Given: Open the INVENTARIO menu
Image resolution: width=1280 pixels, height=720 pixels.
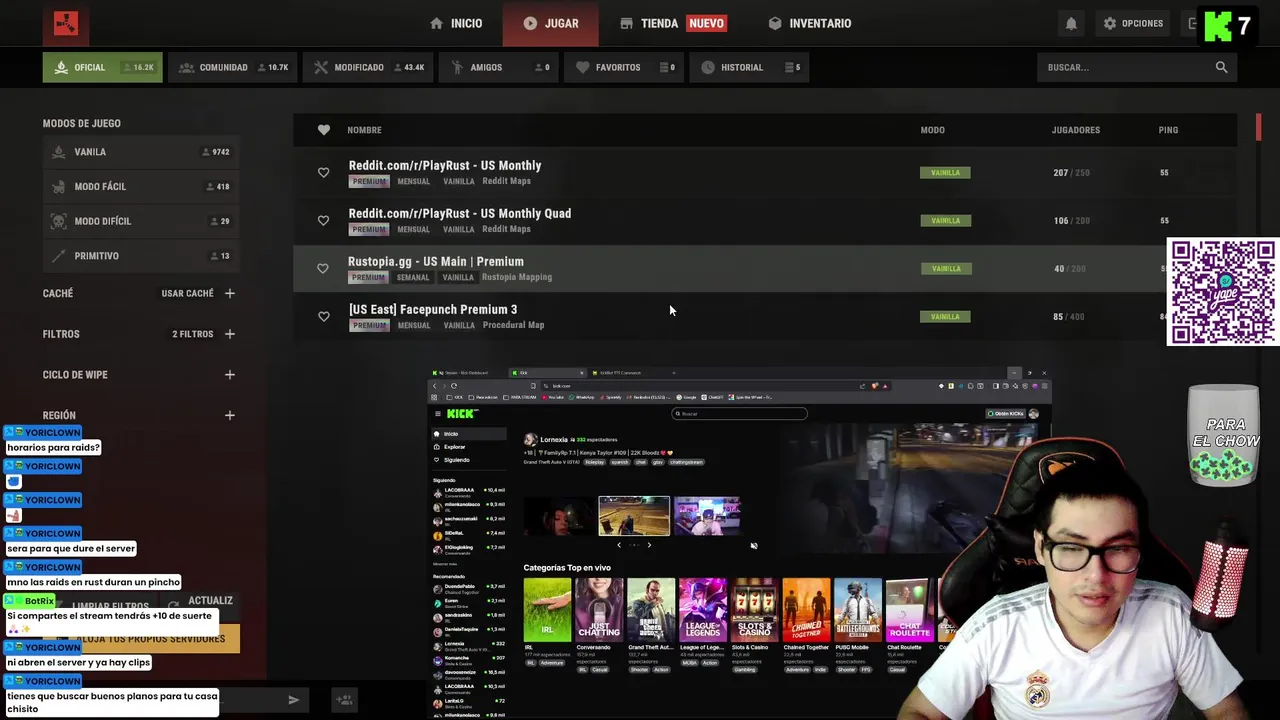Looking at the screenshot, I should pos(810,23).
